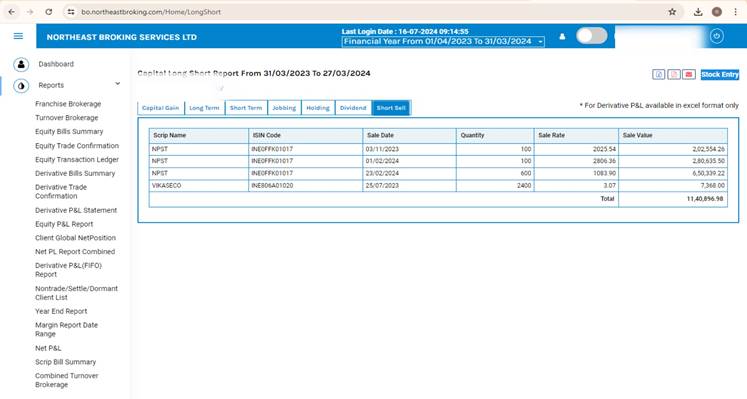Open the Chrome profile avatar
Image resolution: width=747 pixels, height=399 pixels.
[717, 12]
